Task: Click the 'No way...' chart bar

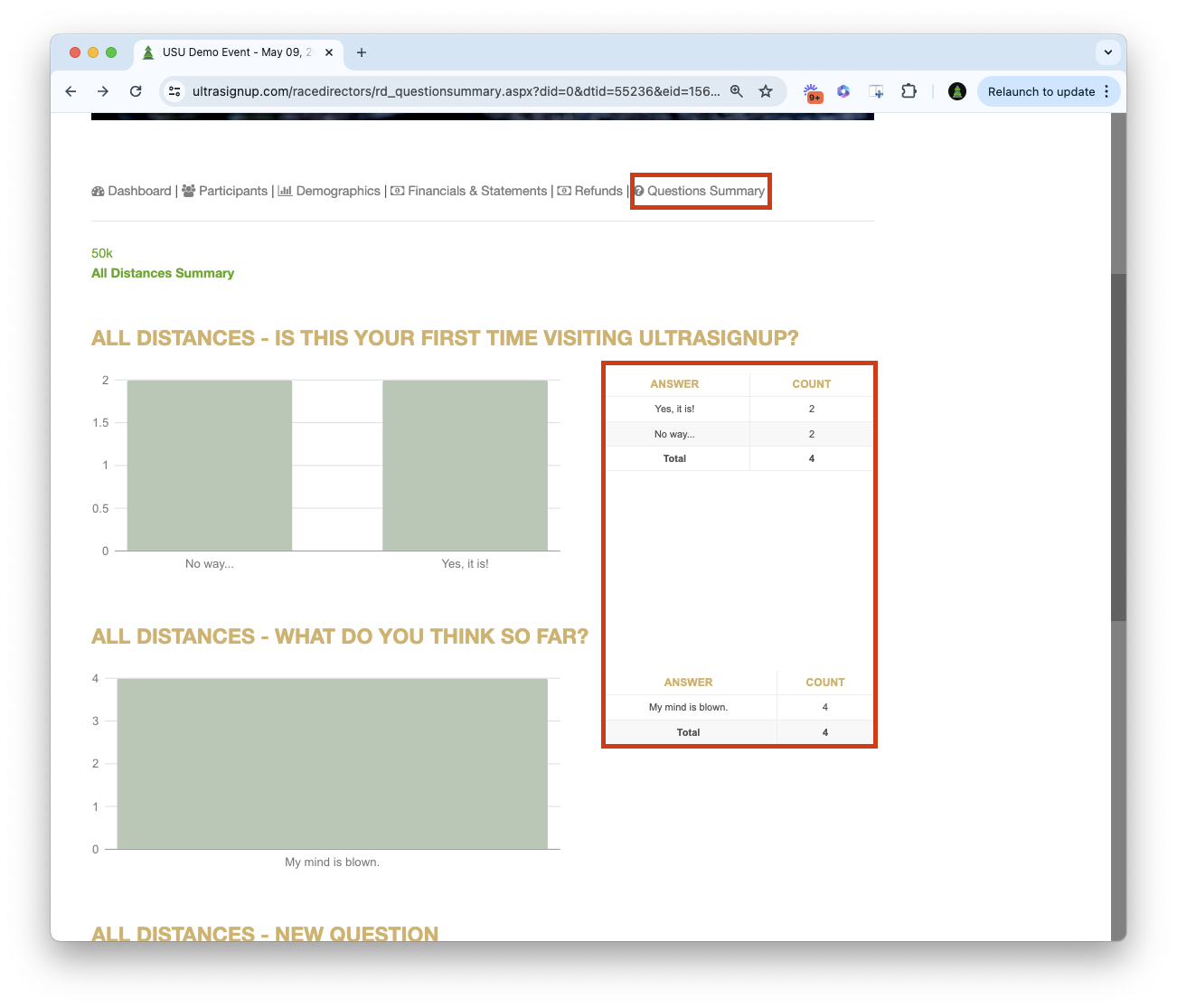Action: pyautogui.click(x=210, y=465)
